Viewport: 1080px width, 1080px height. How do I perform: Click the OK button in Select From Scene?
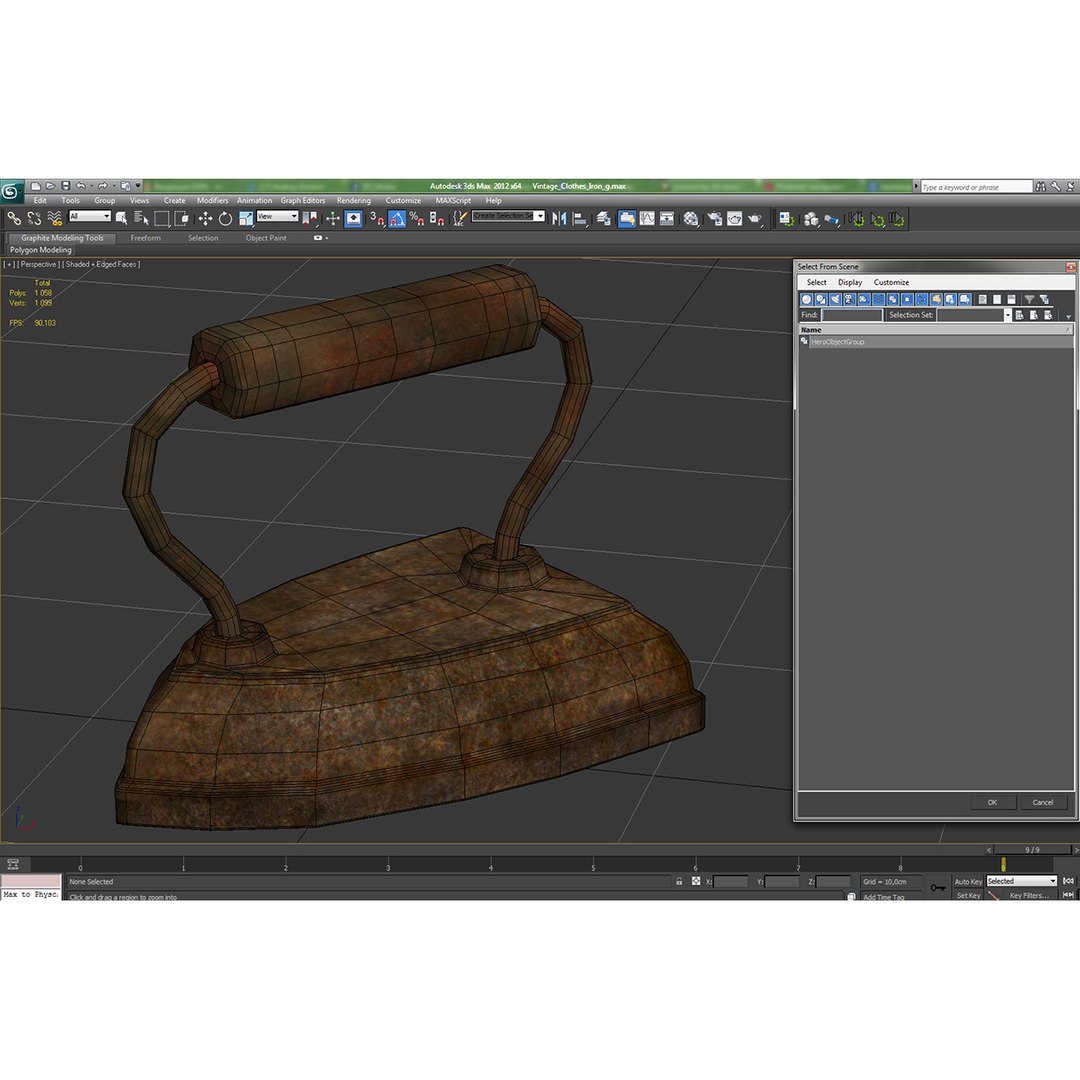click(992, 802)
